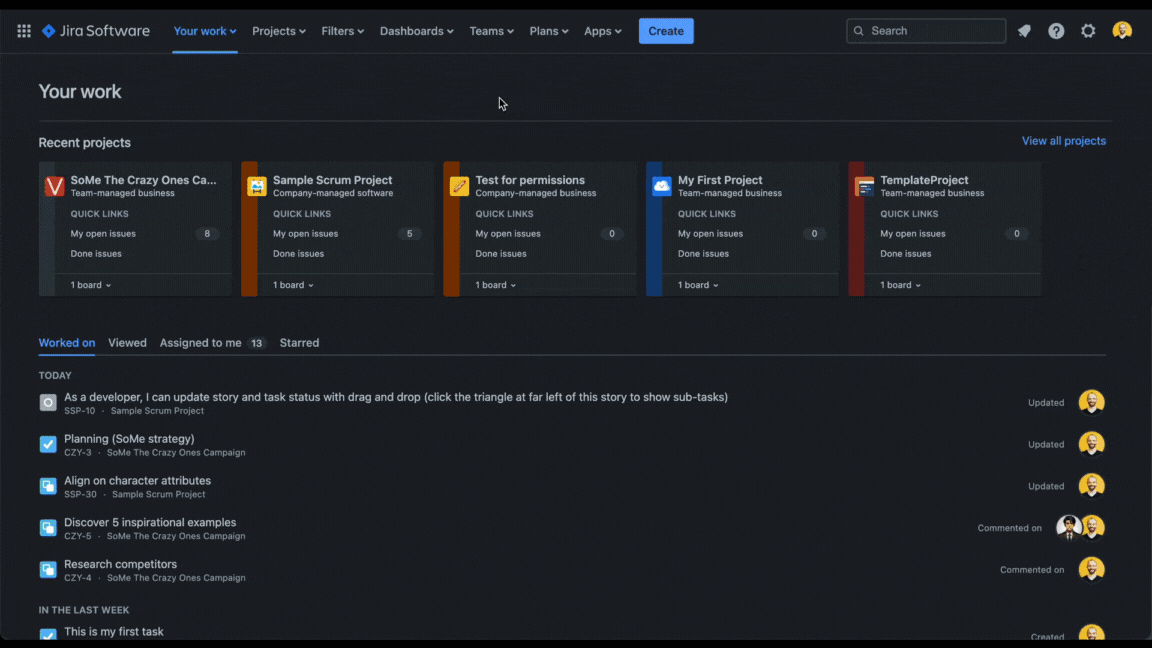Open issue Discover 5 inspirational examples

point(150,522)
